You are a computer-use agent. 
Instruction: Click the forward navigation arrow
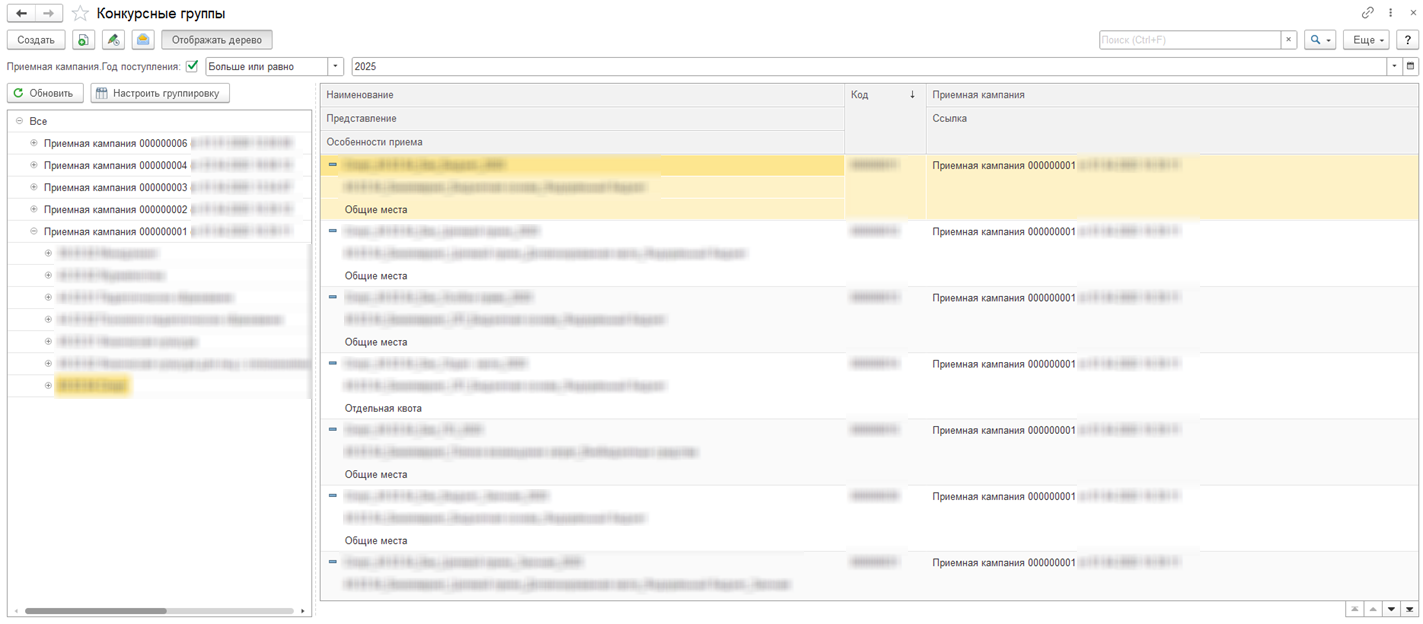click(48, 14)
